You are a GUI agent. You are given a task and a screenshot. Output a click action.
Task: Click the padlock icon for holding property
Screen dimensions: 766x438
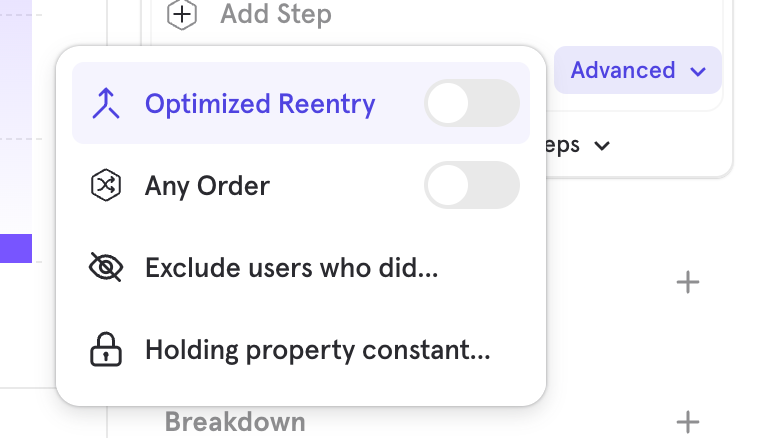coord(106,350)
